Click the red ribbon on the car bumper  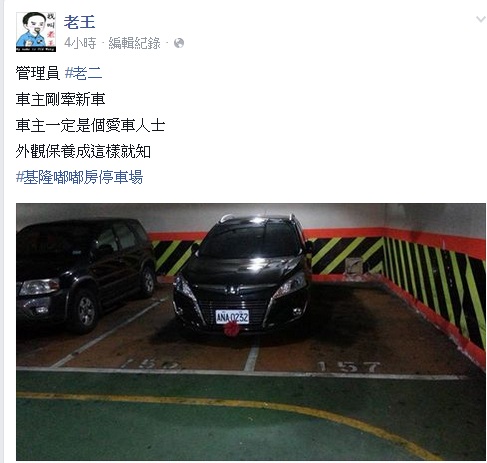[231, 329]
